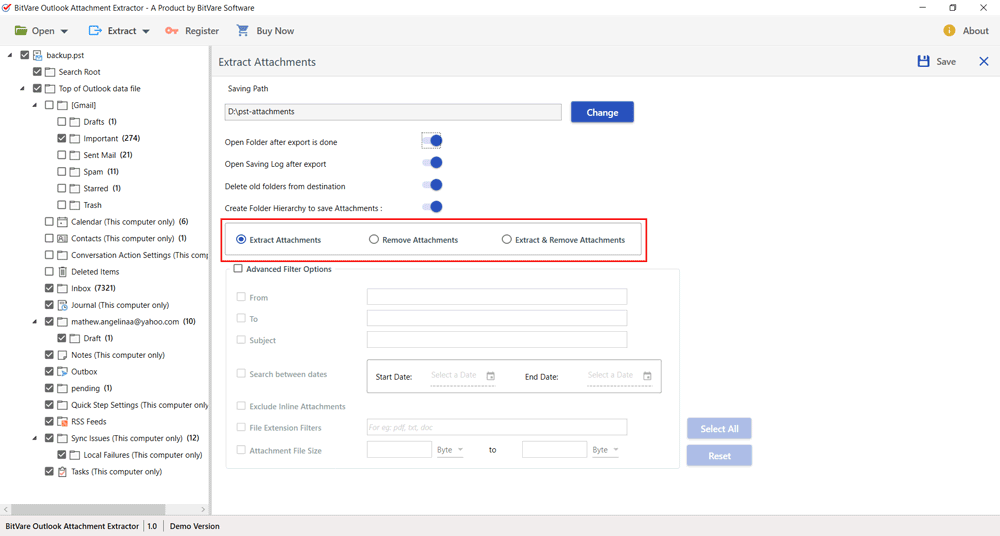Open Start Date calendar picker icon

pyautogui.click(x=491, y=376)
